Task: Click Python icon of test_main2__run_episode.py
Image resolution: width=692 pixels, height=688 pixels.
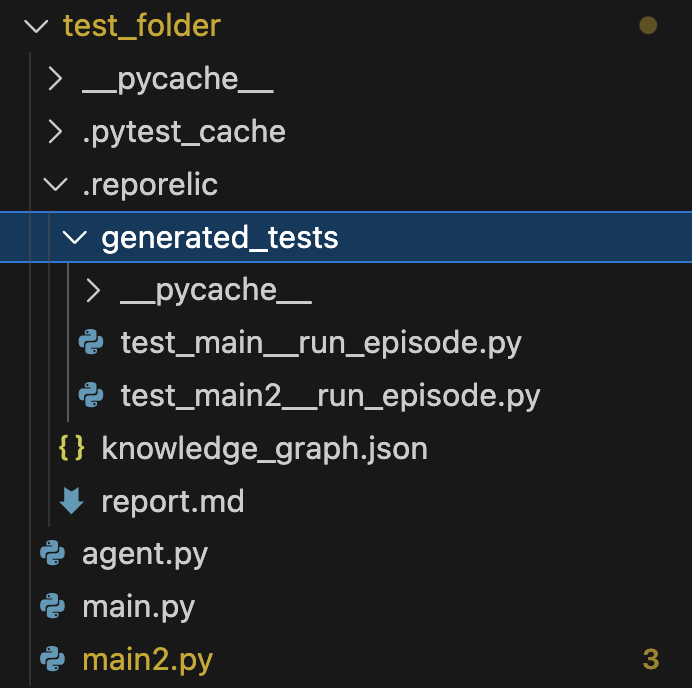Action: click(91, 395)
